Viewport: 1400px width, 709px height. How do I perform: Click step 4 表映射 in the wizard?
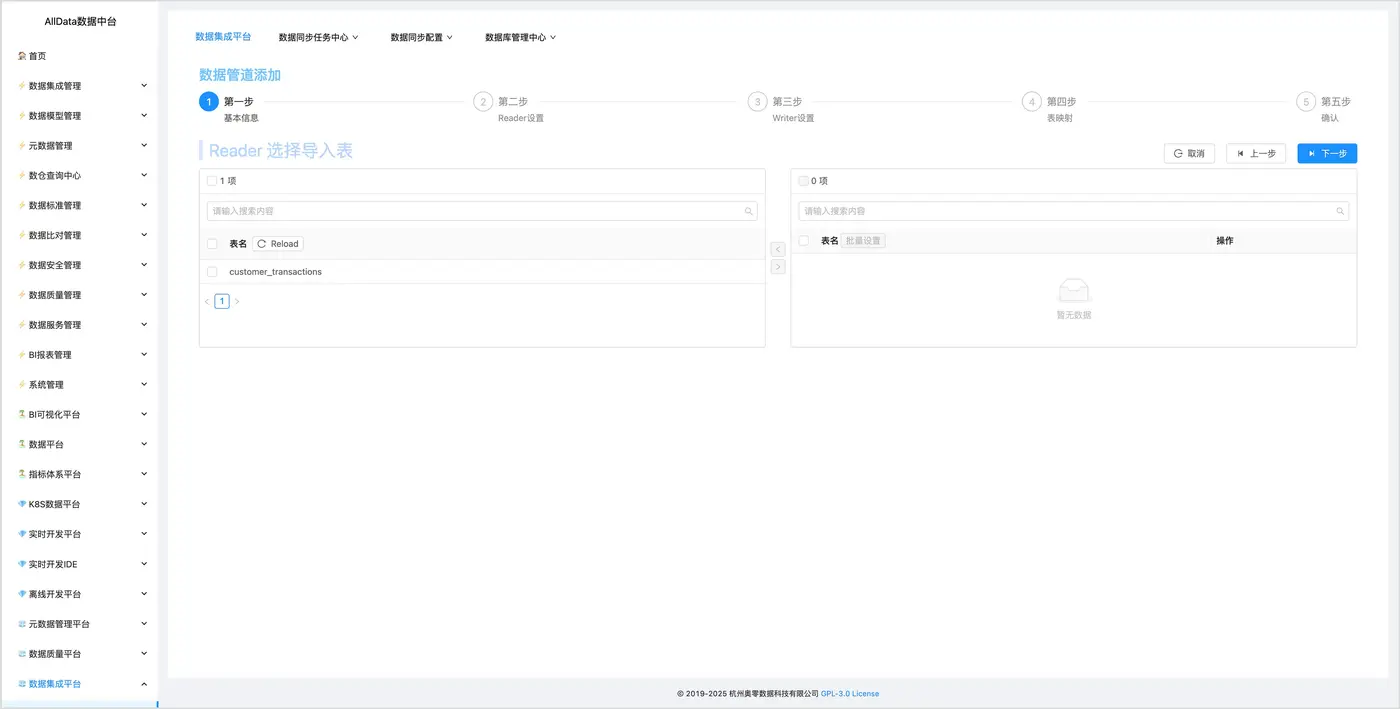pos(1050,109)
